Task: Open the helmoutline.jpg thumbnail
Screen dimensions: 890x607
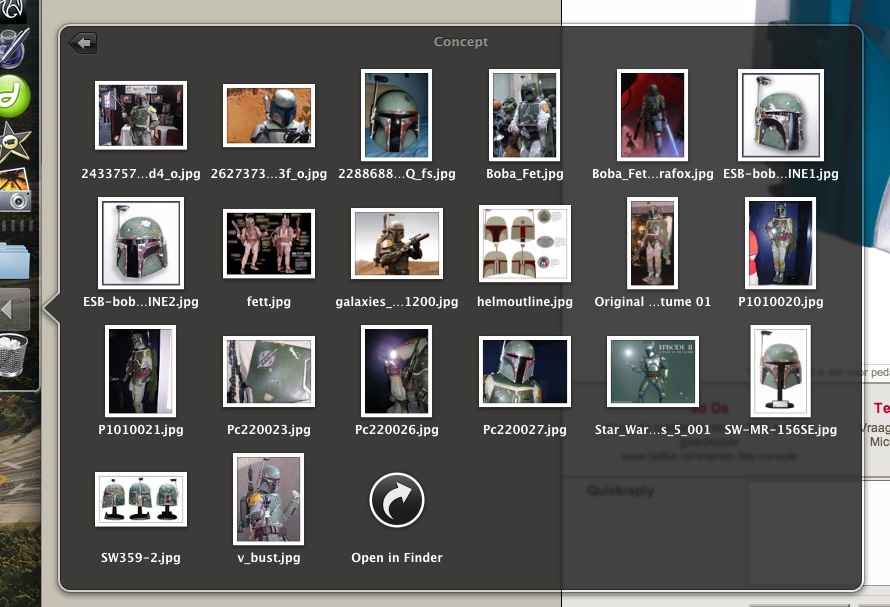Action: [524, 243]
